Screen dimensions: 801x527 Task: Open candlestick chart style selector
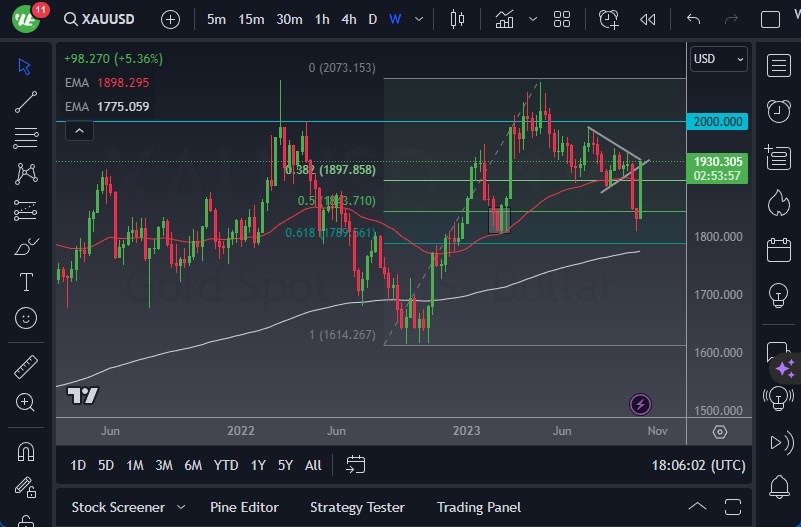[x=458, y=19]
